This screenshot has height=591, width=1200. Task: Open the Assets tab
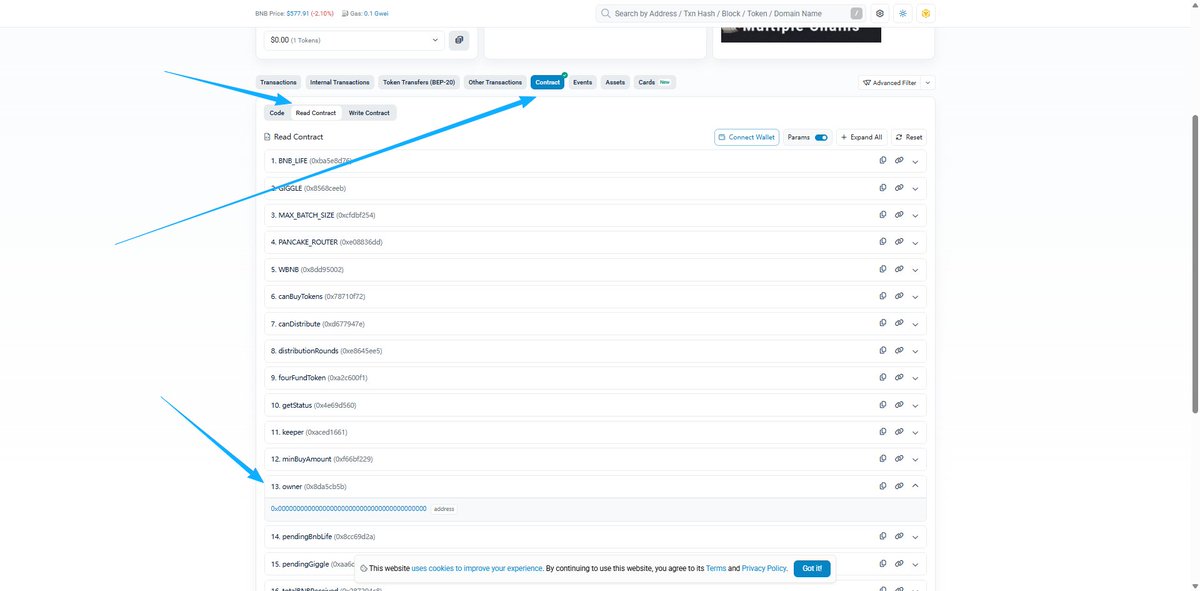tap(615, 82)
